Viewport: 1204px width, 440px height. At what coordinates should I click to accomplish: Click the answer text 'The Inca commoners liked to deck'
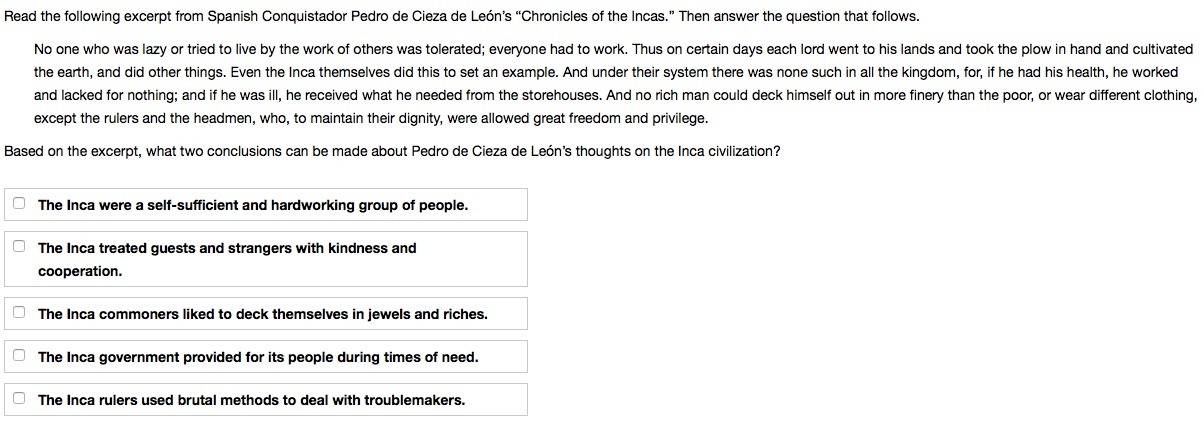[262, 314]
